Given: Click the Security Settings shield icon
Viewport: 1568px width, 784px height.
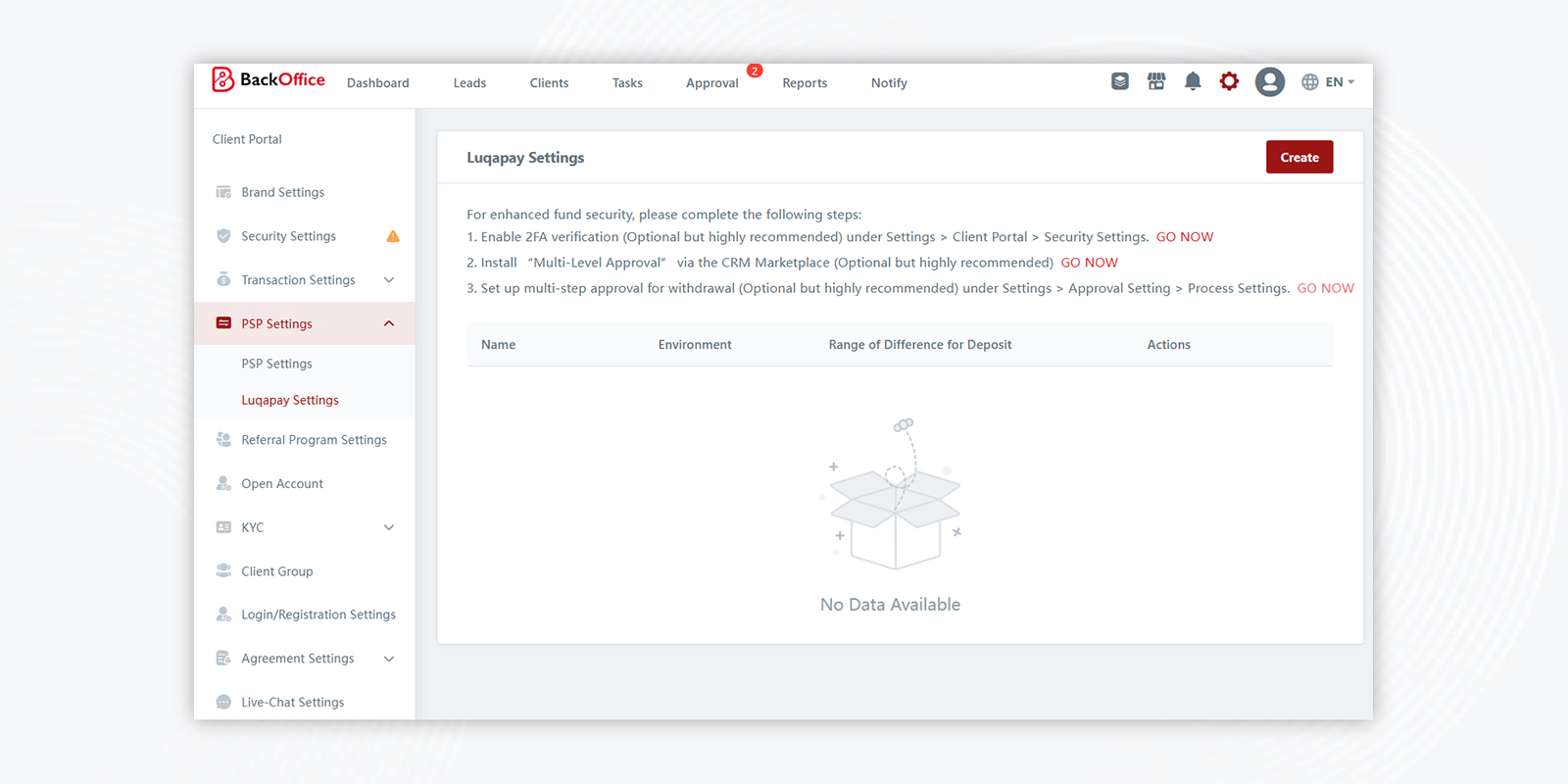Looking at the screenshot, I should pos(223,236).
